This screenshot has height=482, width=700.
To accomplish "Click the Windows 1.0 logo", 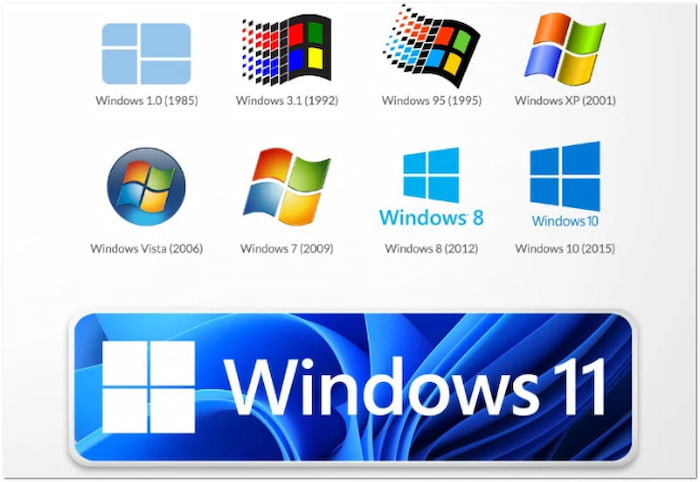I will (x=146, y=53).
